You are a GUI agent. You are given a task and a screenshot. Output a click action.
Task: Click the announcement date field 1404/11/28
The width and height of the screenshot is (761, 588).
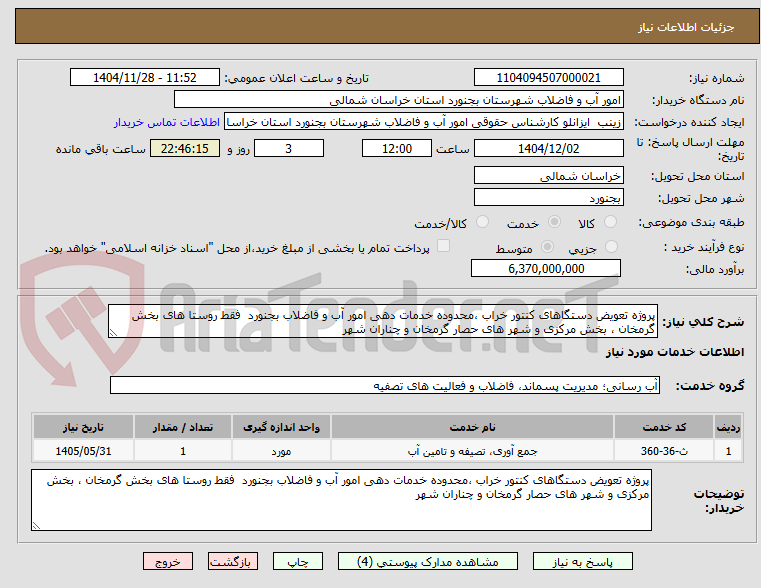point(145,78)
